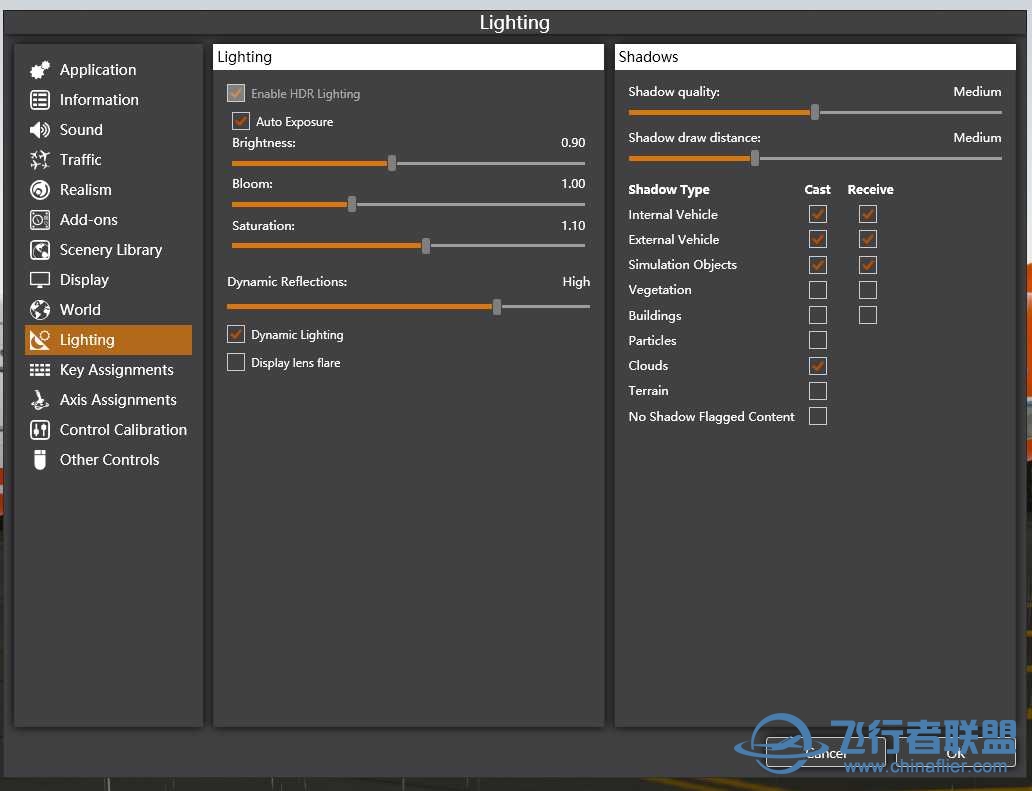1032x791 pixels.
Task: Click the Application gear icon in sidebar
Action: (x=40, y=70)
